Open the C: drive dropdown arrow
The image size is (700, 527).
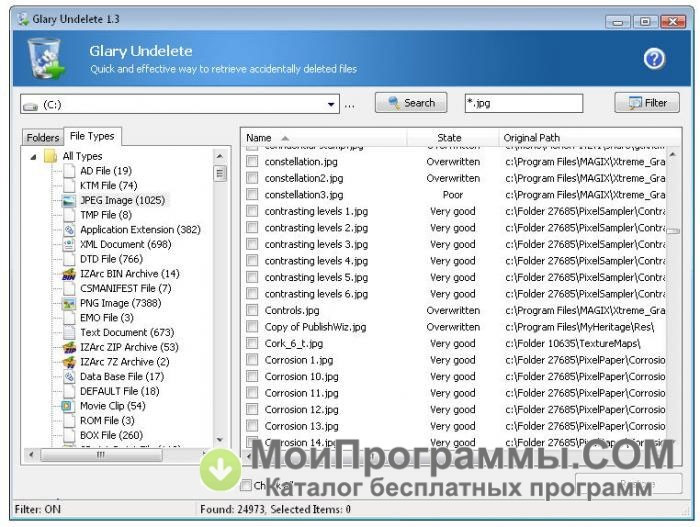tap(331, 105)
